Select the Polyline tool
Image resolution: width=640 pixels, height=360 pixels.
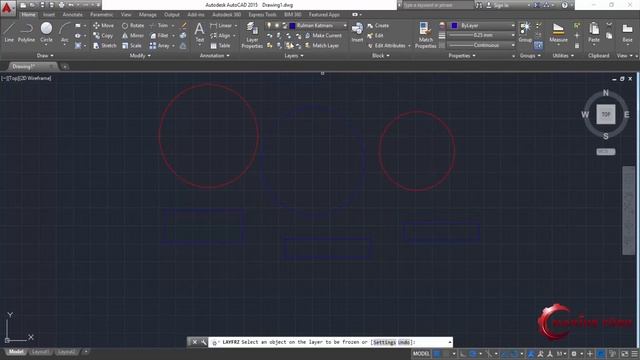(26, 33)
